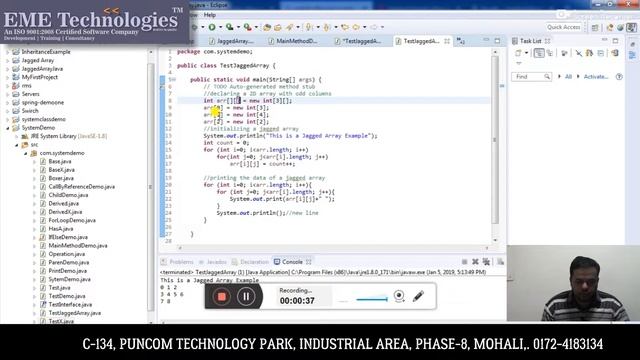This screenshot has height=360, width=640.
Task: Expand the Jagged Array project
Action: coord(7,60)
